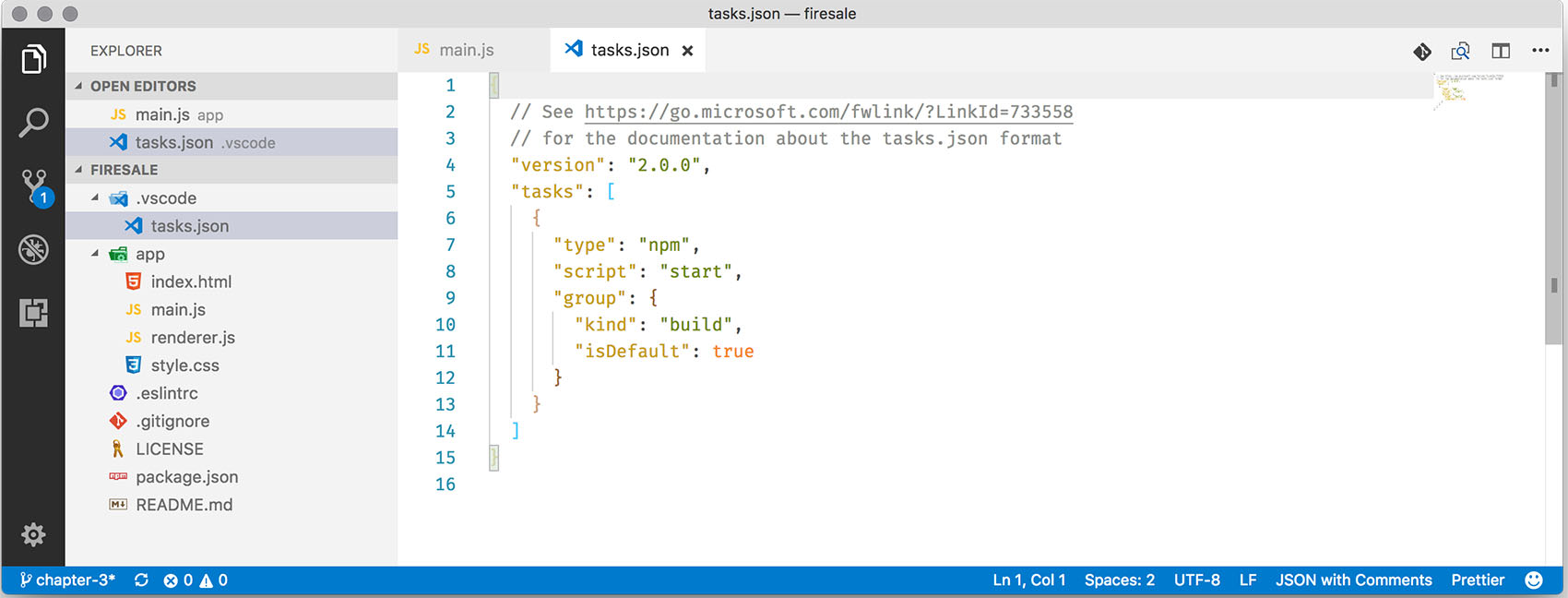The image size is (1568, 598).
Task: Collapse the .vscode folder
Action: pyautogui.click(x=95, y=197)
